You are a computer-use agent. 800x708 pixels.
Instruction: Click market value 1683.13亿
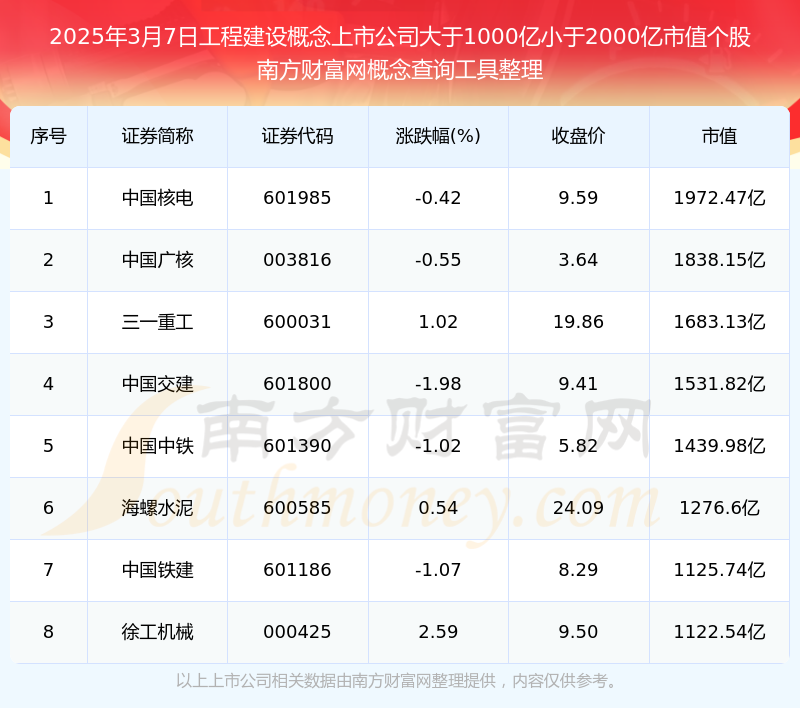pyautogui.click(x=719, y=322)
